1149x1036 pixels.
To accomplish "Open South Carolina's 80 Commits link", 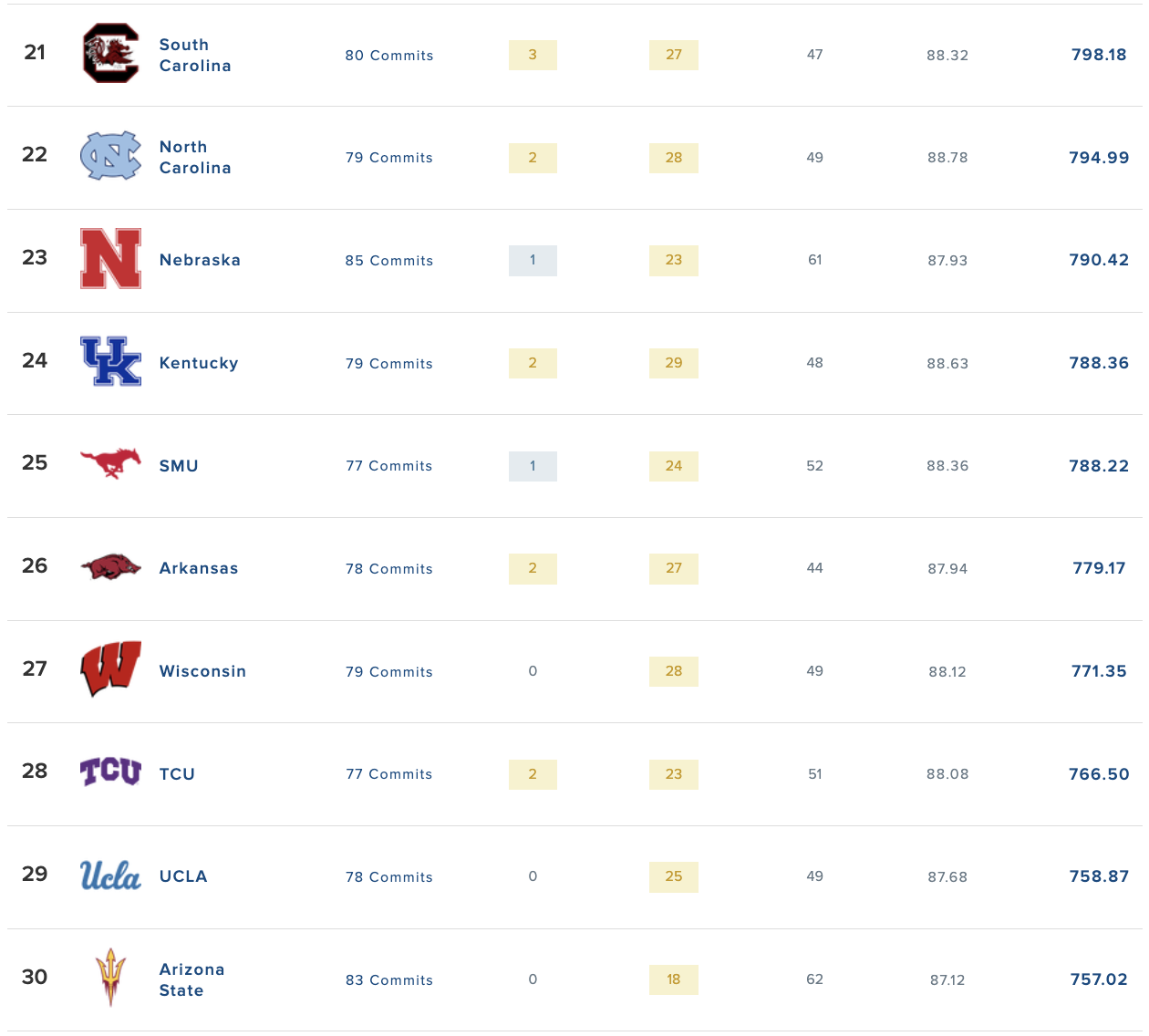I will (389, 56).
